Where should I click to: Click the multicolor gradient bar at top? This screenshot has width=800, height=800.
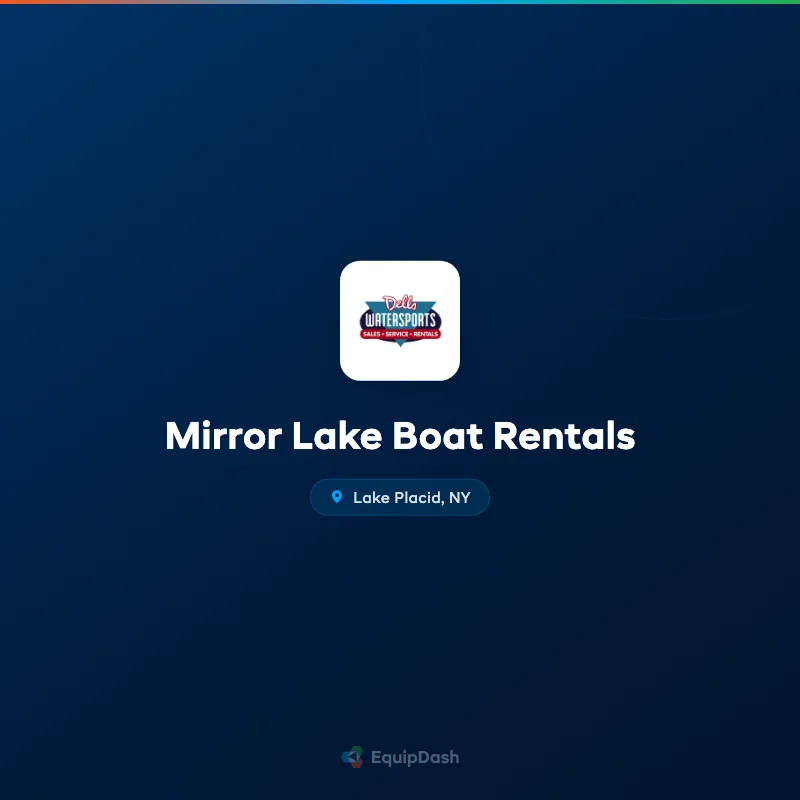tap(400, 2)
